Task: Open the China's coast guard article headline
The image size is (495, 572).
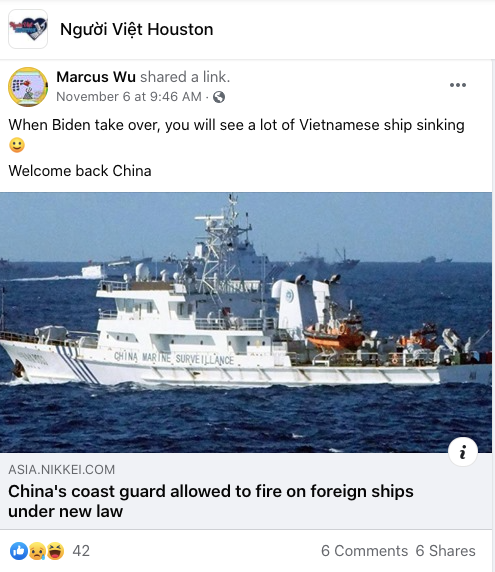Action: click(x=211, y=501)
